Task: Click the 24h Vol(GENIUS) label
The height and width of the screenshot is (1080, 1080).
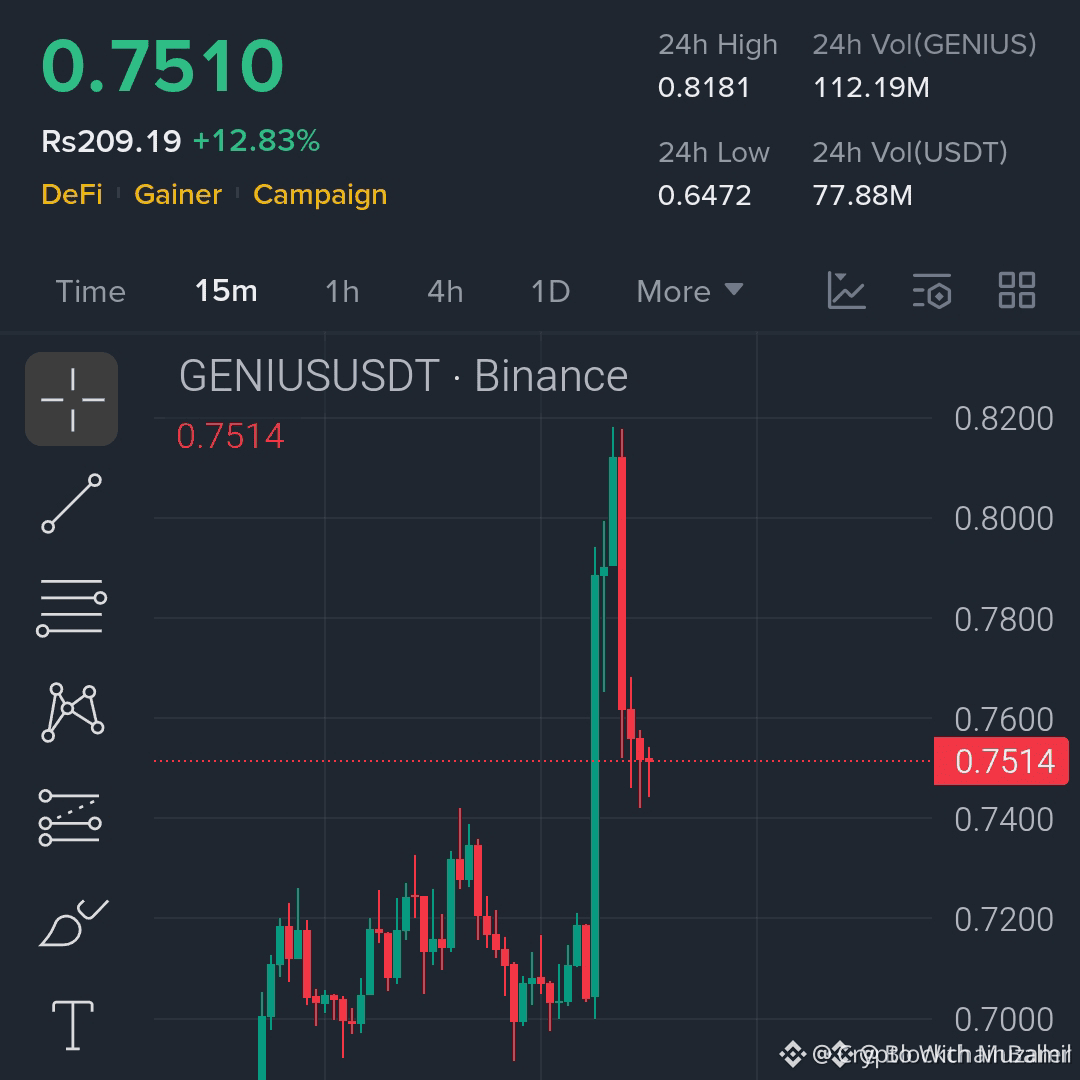Action: (x=924, y=45)
